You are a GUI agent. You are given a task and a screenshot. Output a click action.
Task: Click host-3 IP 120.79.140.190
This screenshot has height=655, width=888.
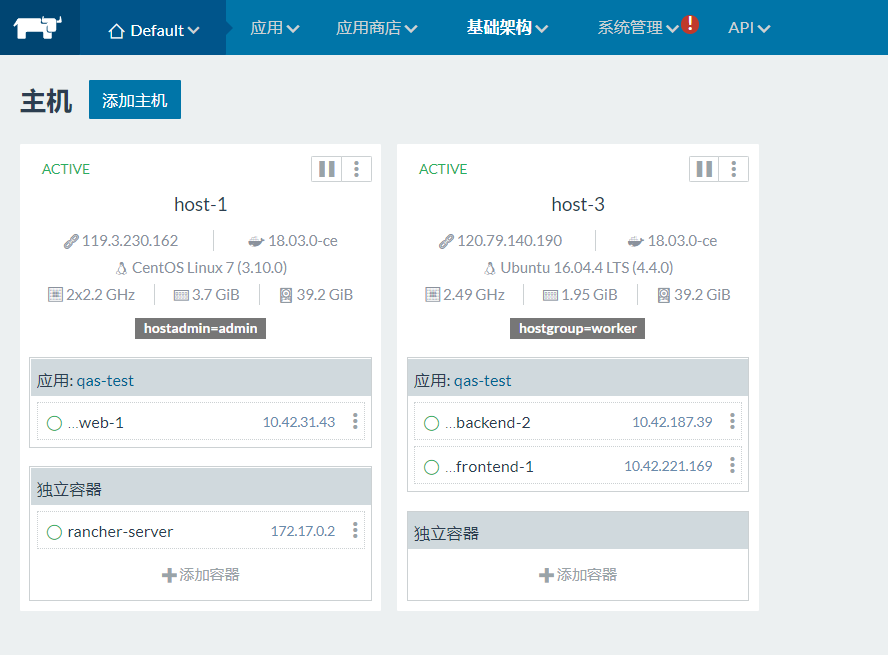pos(510,241)
